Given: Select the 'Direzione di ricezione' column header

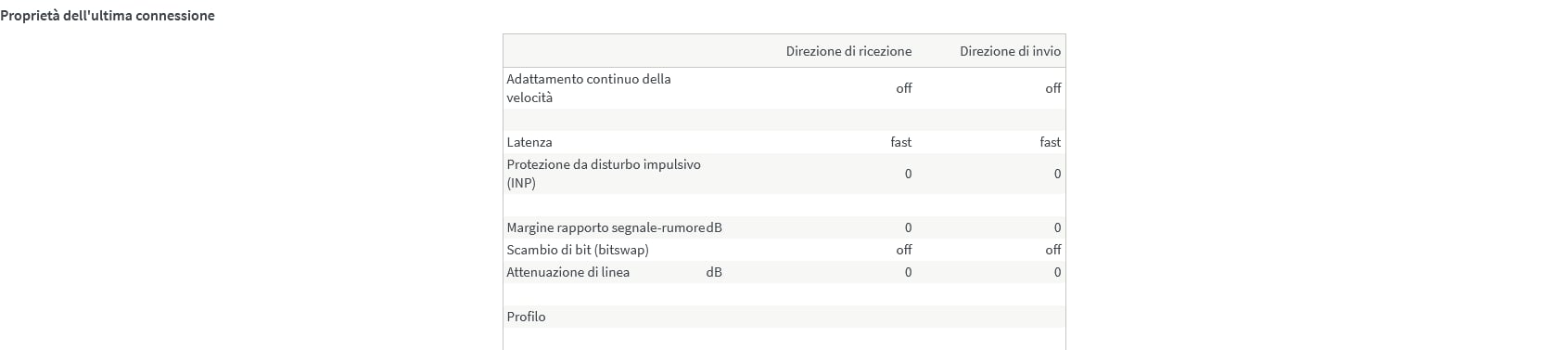Looking at the screenshot, I should pyautogui.click(x=848, y=51).
